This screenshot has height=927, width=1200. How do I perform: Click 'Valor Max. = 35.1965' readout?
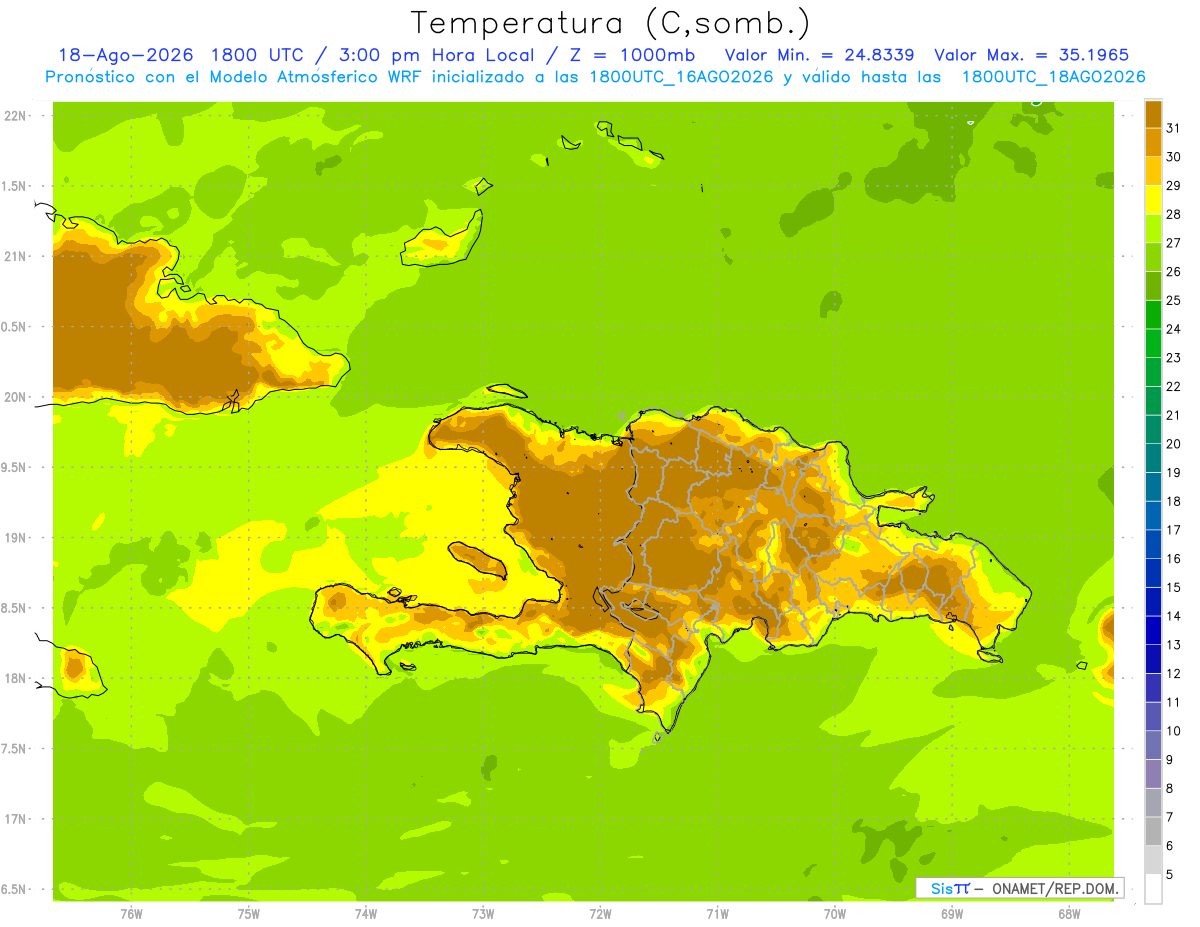(x=1032, y=55)
